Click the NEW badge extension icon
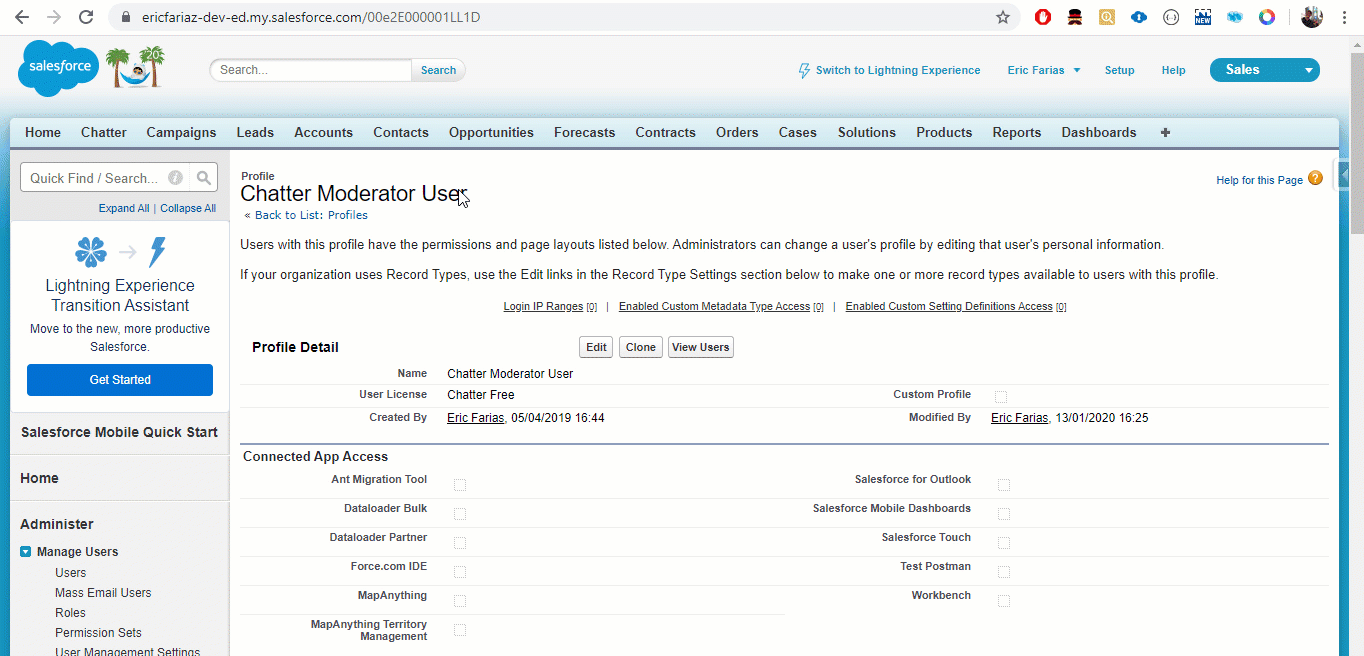This screenshot has height=656, width=1364. (1203, 17)
